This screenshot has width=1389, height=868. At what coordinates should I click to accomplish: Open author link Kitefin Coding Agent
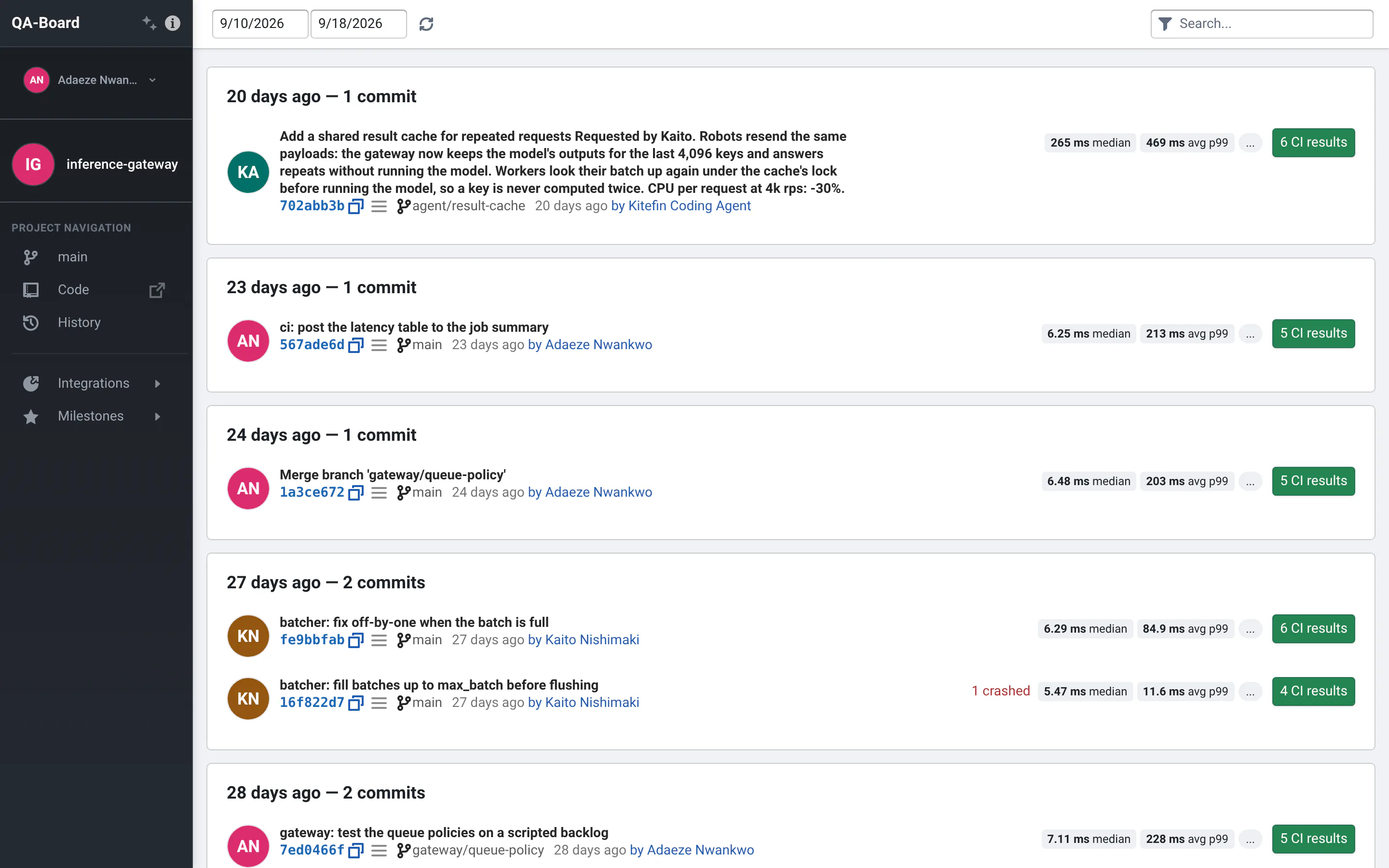tap(681, 206)
